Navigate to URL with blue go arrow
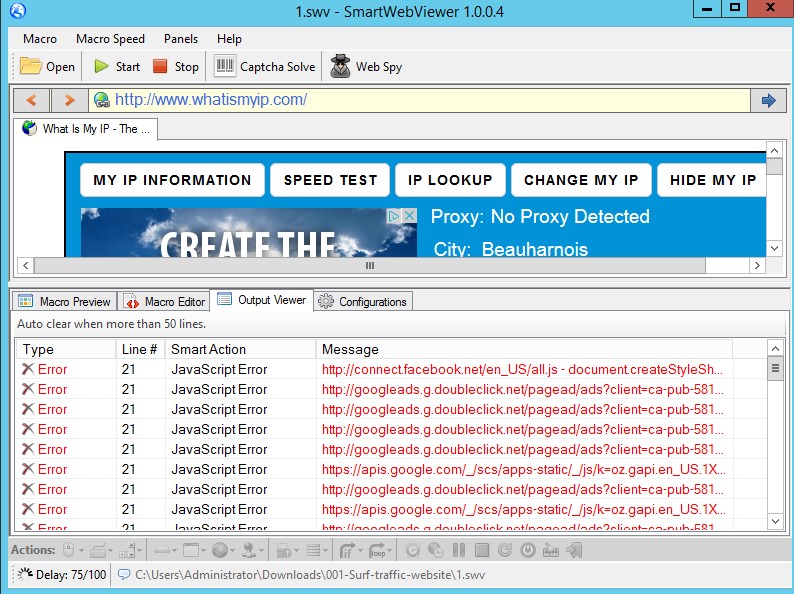The width and height of the screenshot is (794, 594). (x=768, y=100)
